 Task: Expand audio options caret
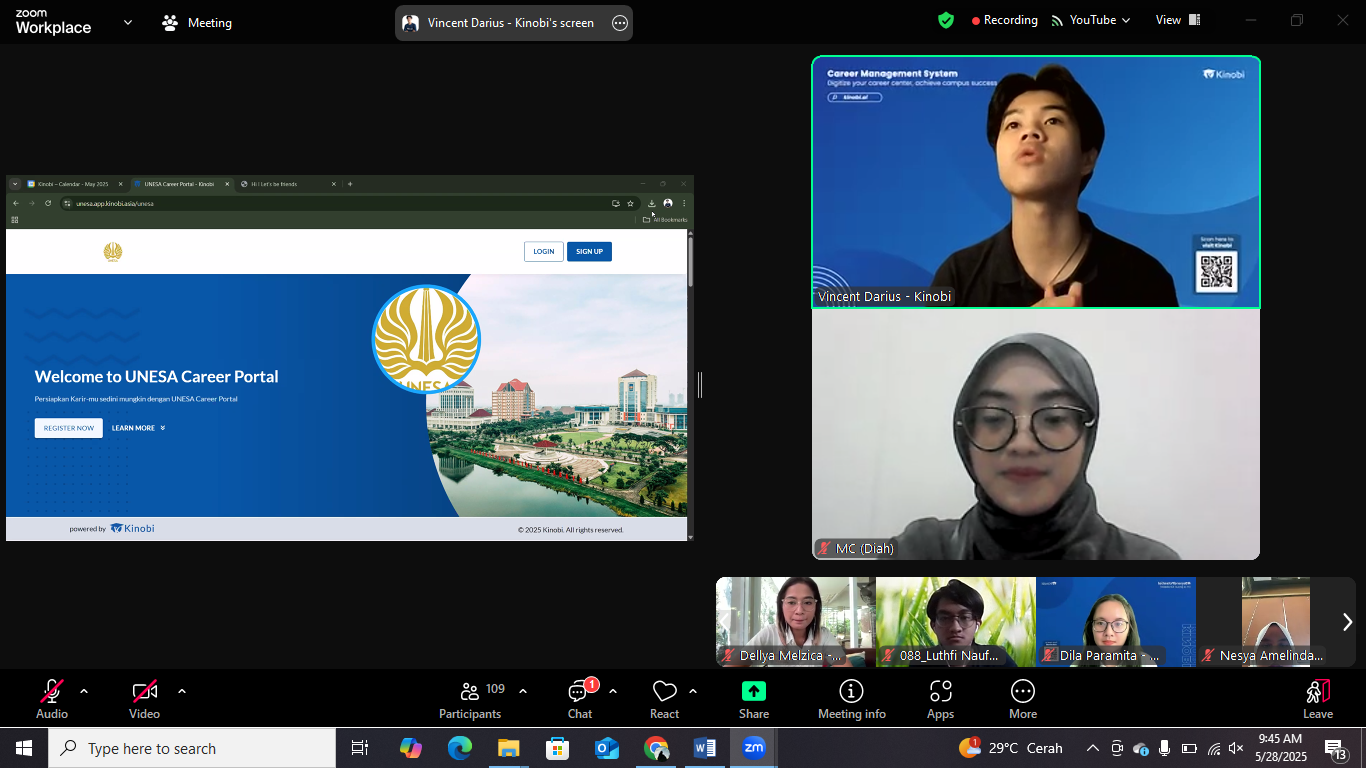point(84,691)
